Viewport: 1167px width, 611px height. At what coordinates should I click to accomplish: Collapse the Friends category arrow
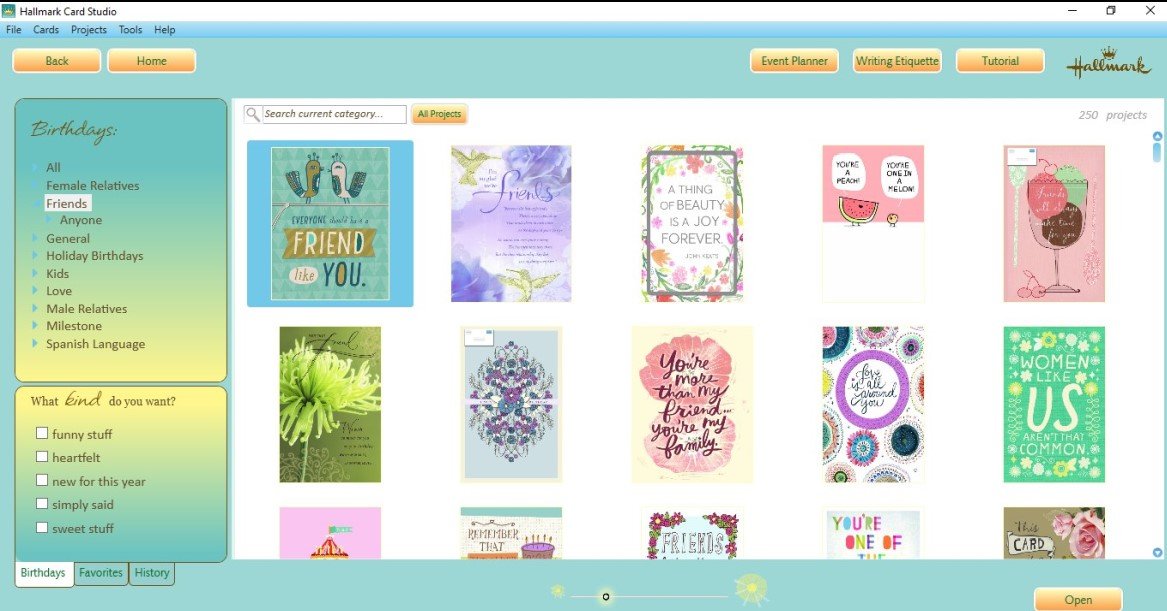click(x=36, y=203)
